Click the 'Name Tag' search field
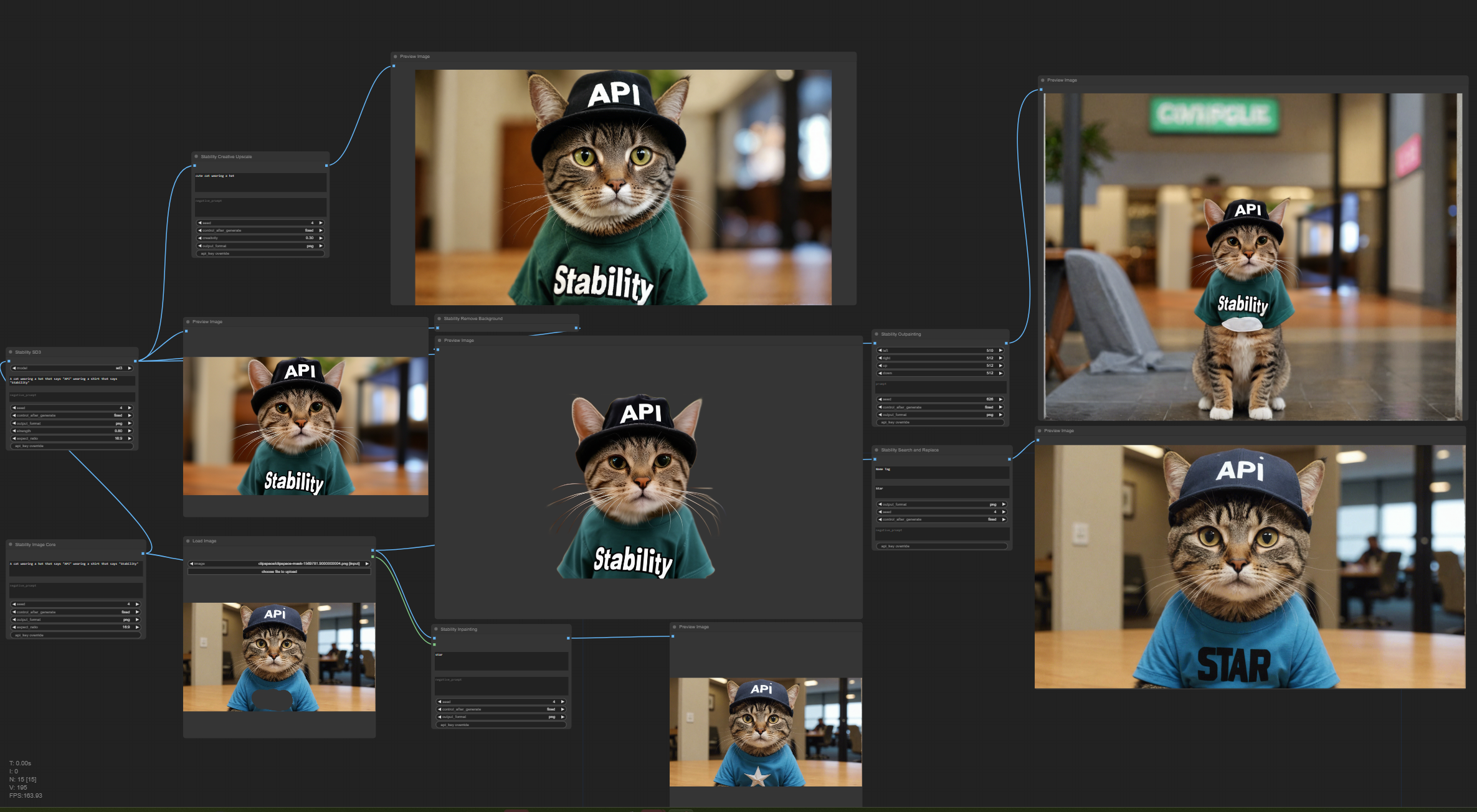Viewport: 1477px width, 812px height. (x=941, y=473)
